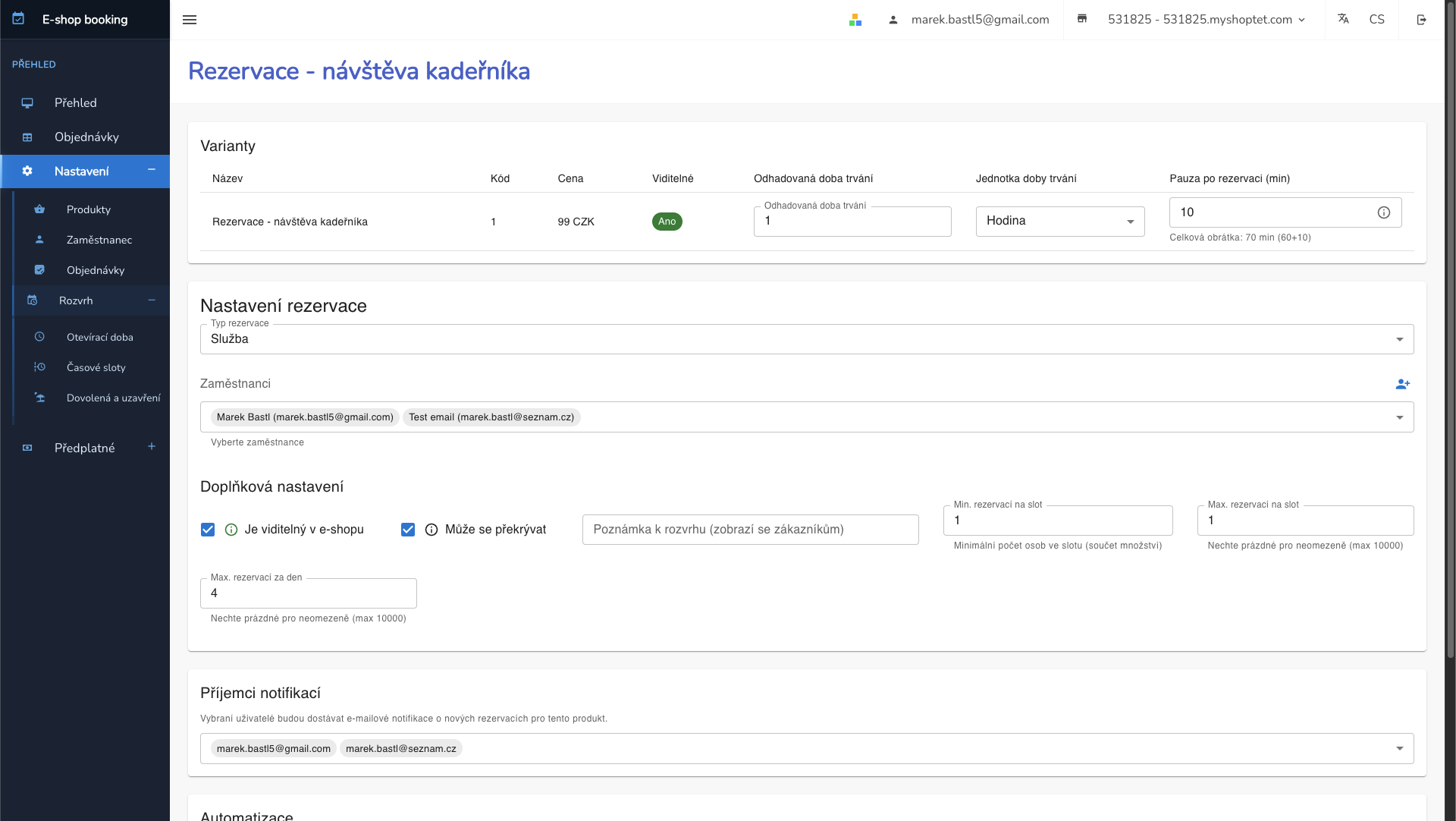The image size is (1456, 821).
Task: Click info icon beside Je viditelný v e-shopu
Action: click(231, 530)
